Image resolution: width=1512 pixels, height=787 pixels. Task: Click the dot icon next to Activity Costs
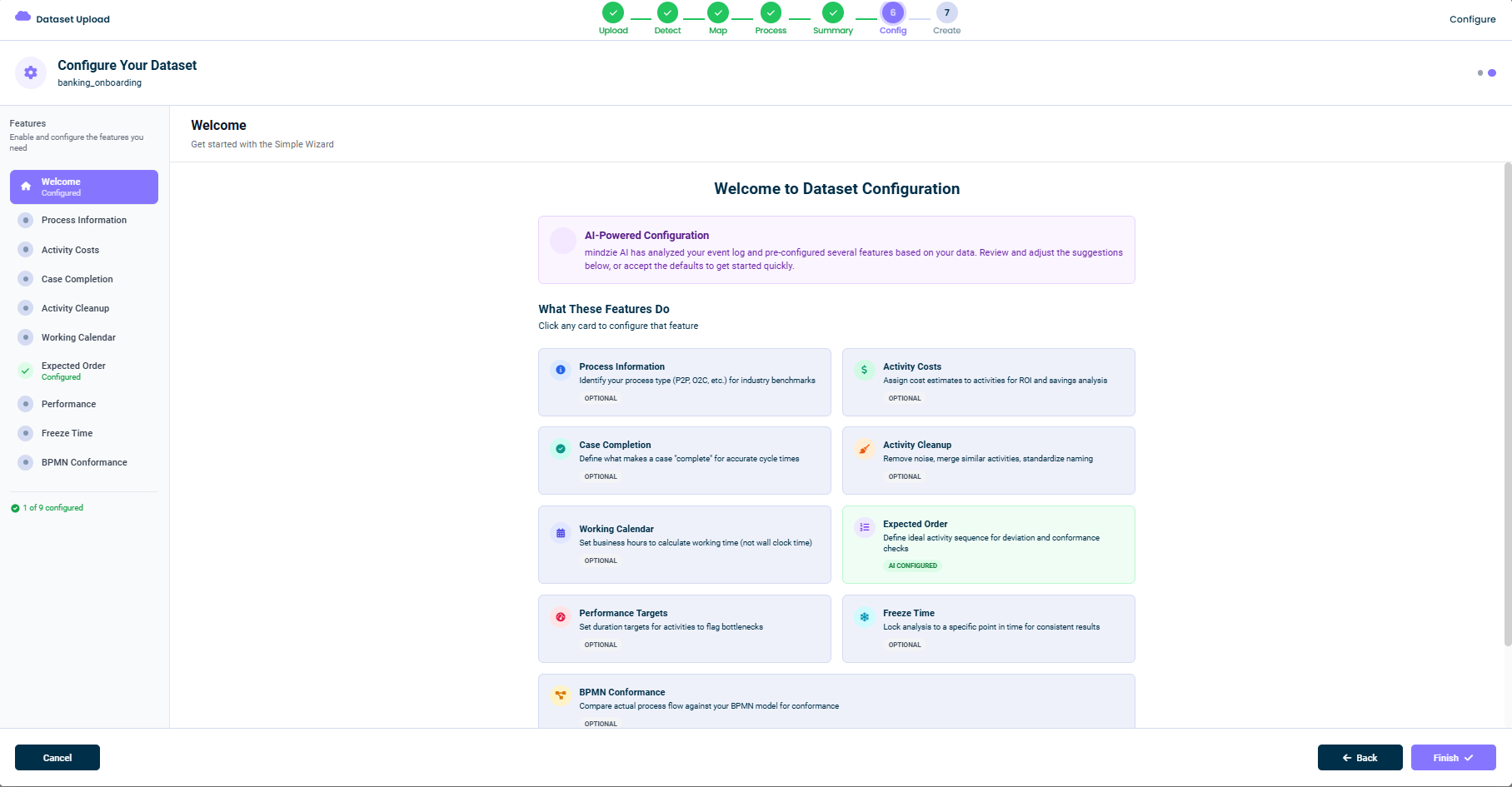pos(26,250)
